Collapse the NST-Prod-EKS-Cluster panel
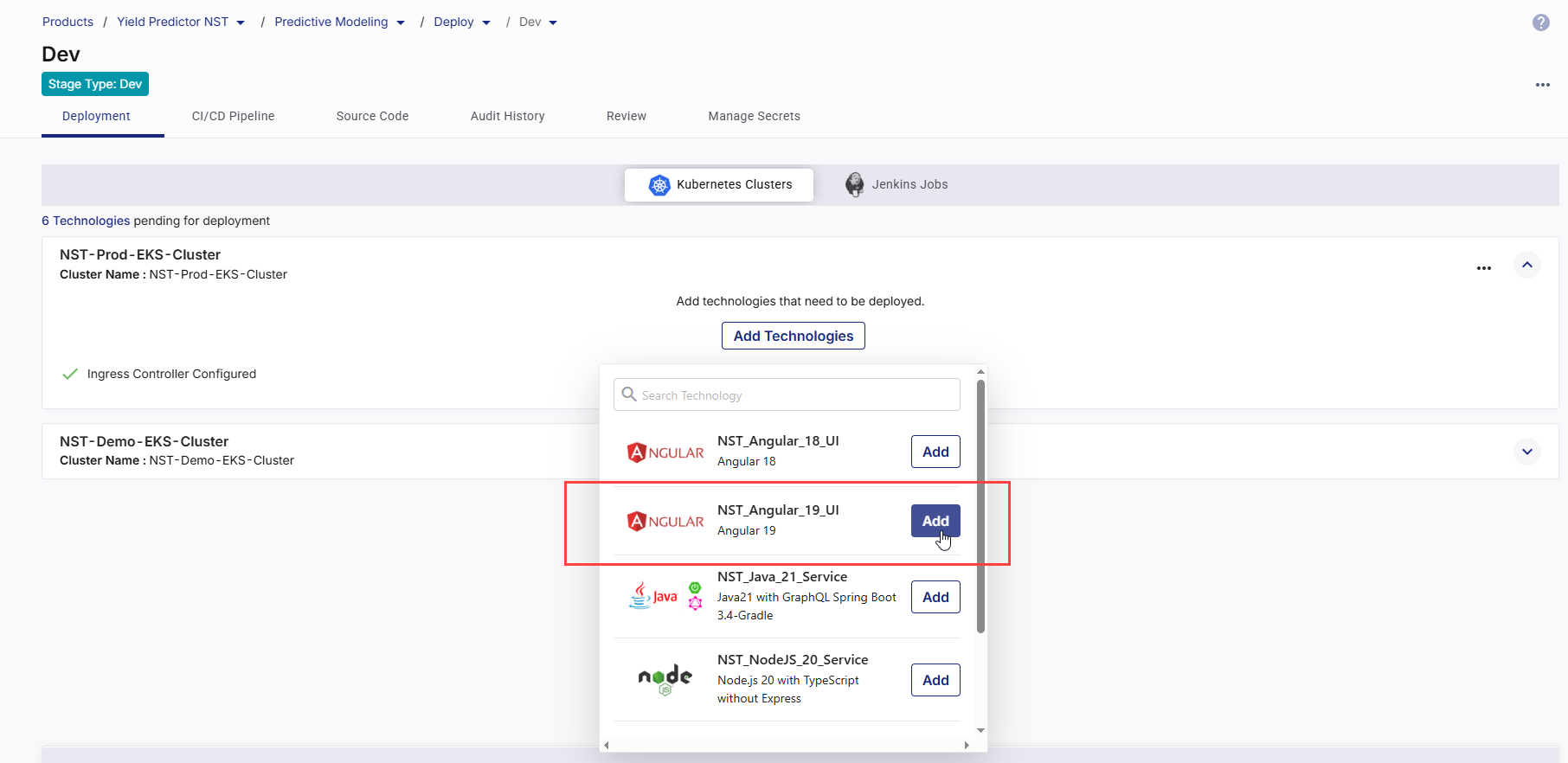The height and width of the screenshot is (763, 1568). [x=1526, y=265]
